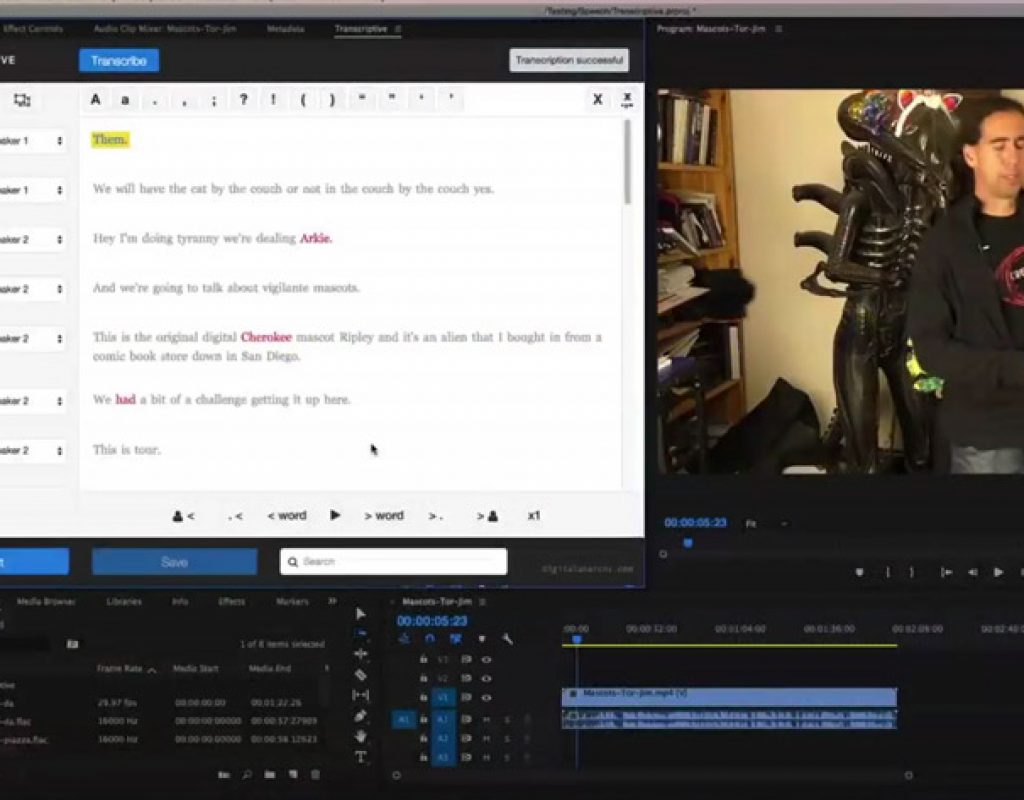Jump to next word with '> word'
Screen dimensions: 1024x800
(384, 516)
